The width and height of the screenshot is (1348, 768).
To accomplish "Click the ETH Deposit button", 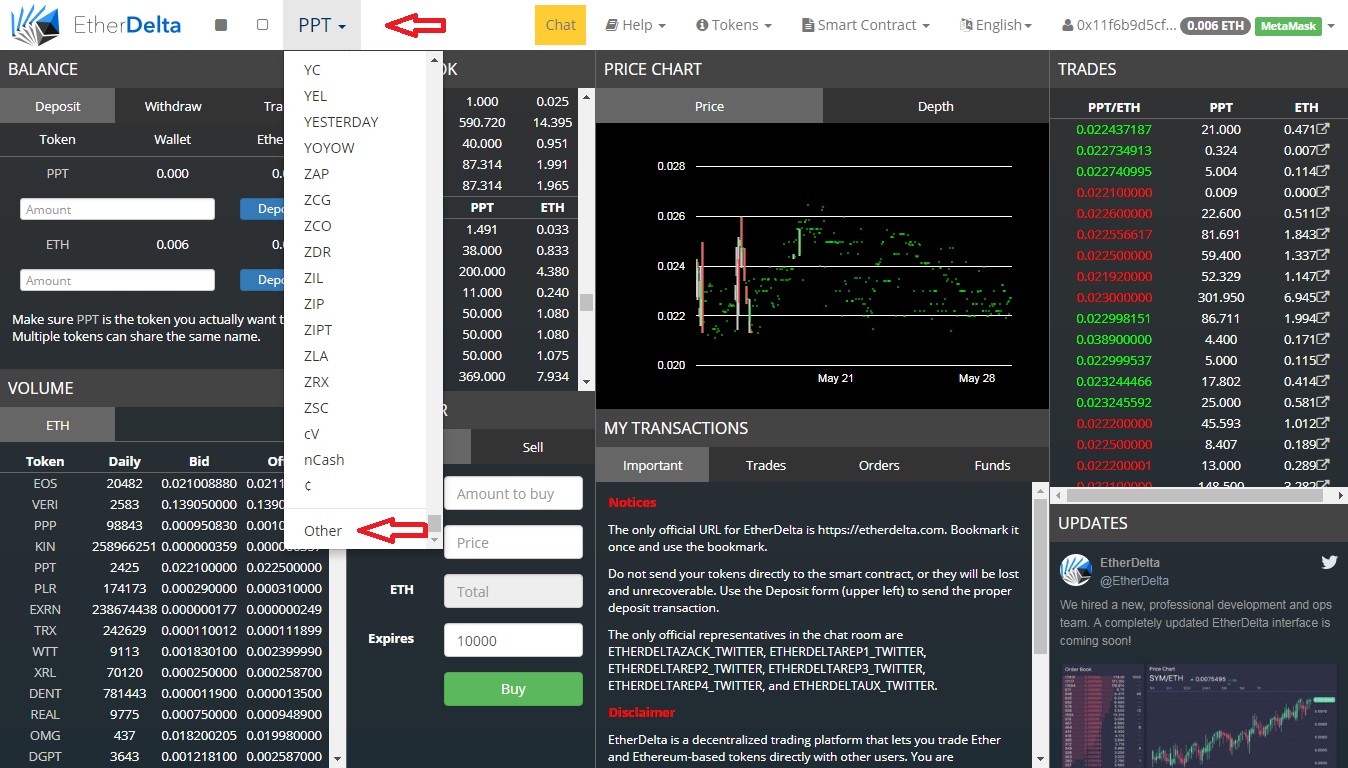I will (262, 280).
